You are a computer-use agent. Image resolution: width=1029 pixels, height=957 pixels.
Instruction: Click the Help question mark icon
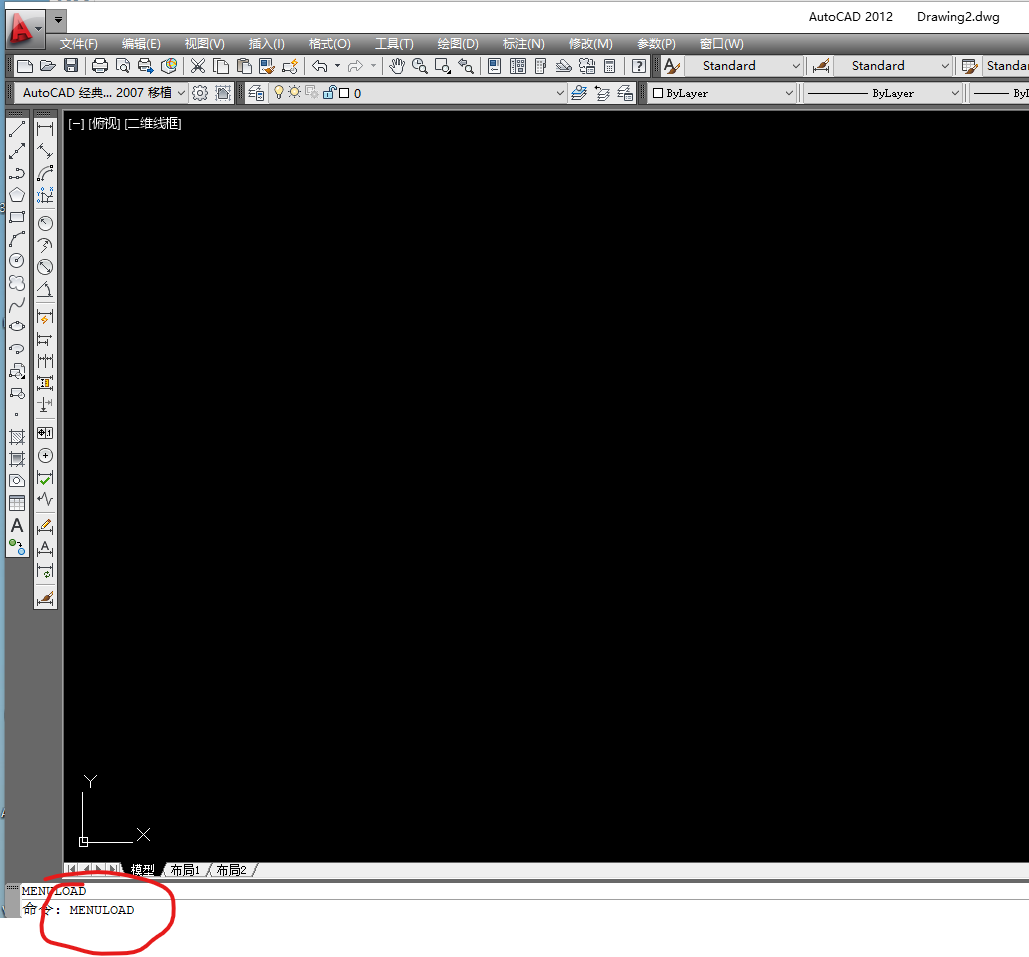[639, 66]
